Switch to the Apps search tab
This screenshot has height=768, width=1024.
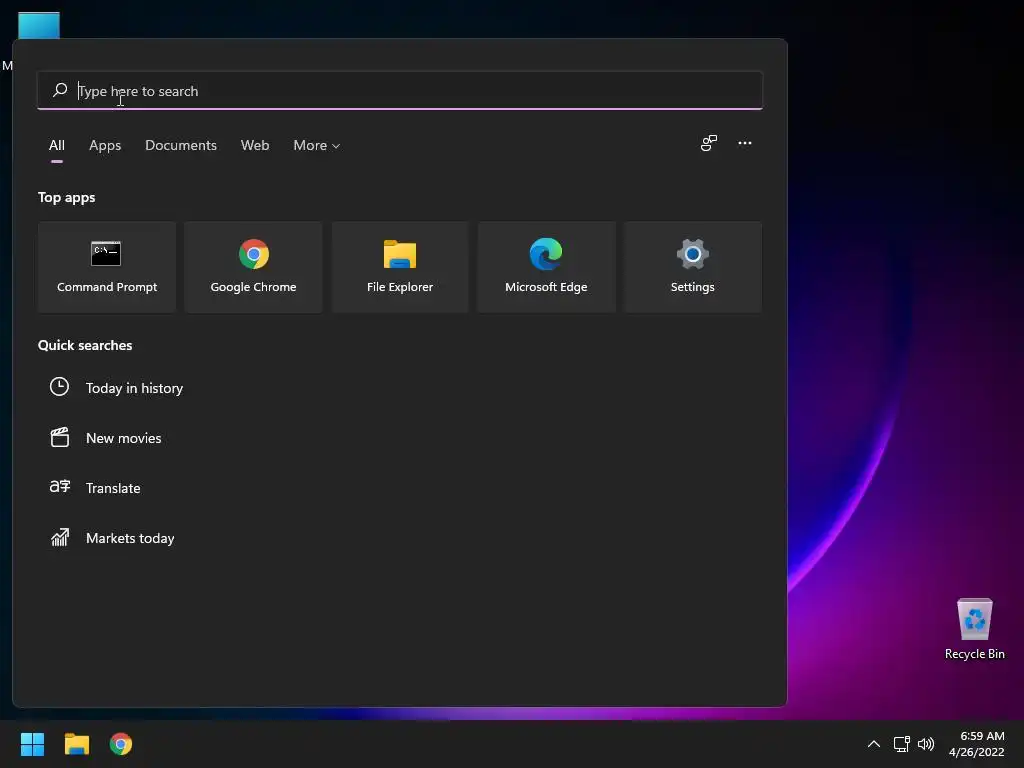105,145
